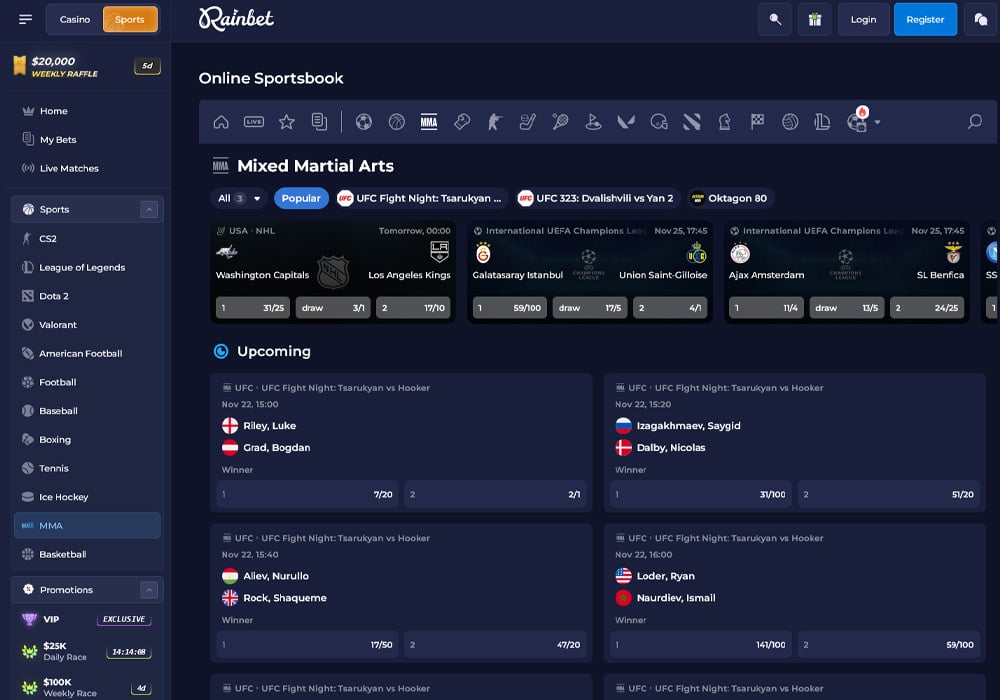The image size is (1000, 700).
Task: Toggle the hamburger sidebar menu
Action: 25,19
